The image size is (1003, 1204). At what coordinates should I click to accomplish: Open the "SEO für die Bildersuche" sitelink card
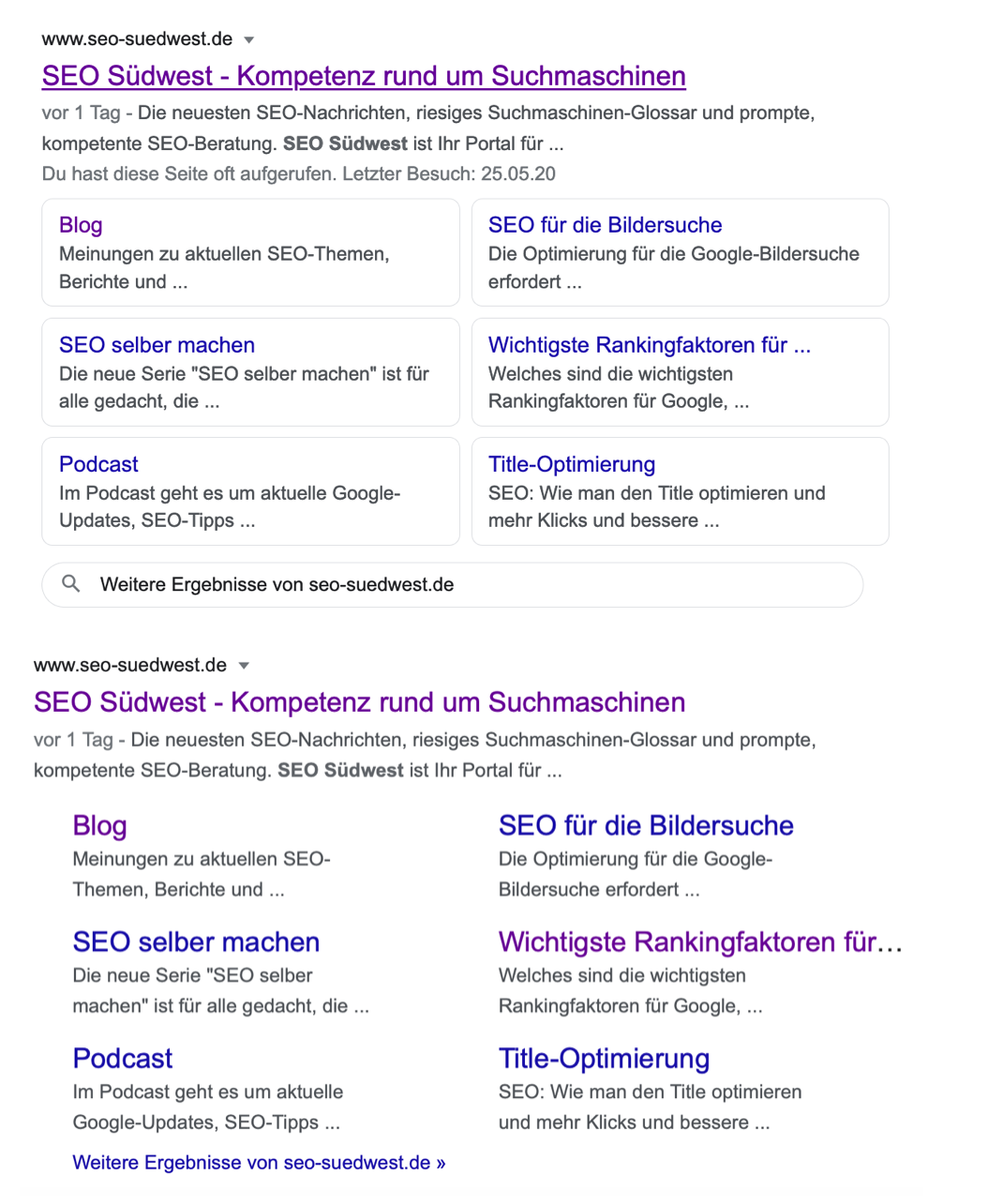[x=605, y=225]
